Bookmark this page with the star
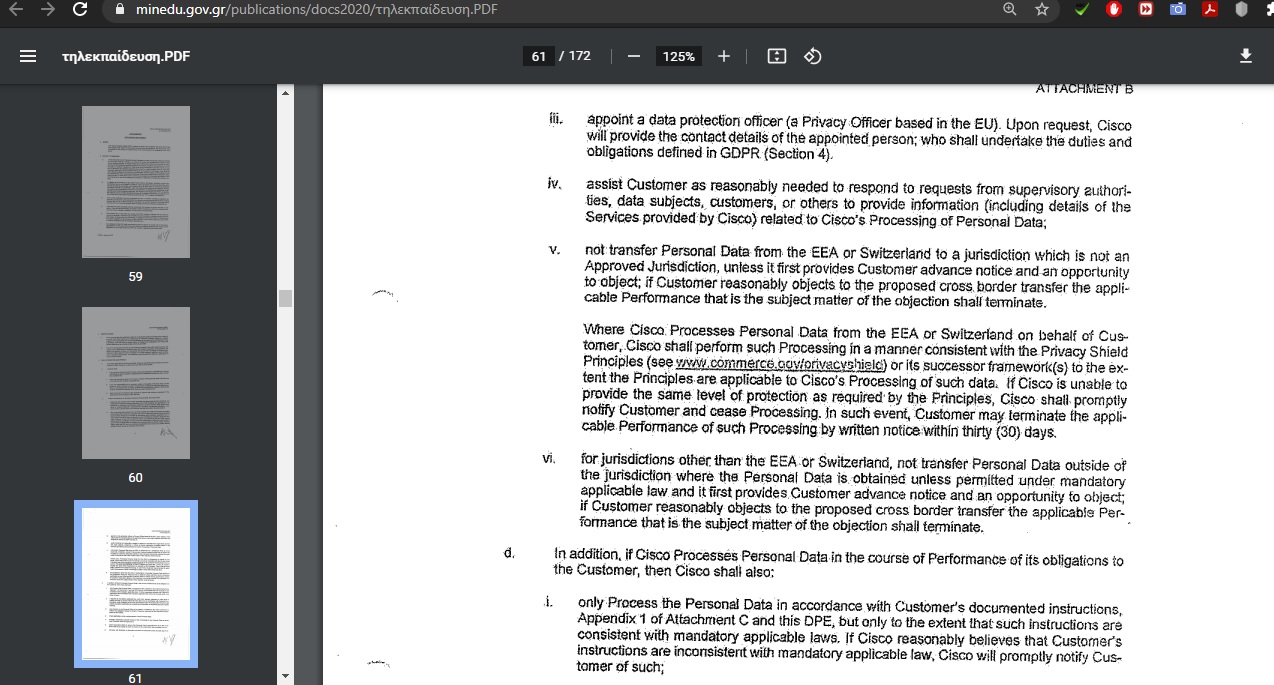1274x685 pixels. click(x=1042, y=9)
